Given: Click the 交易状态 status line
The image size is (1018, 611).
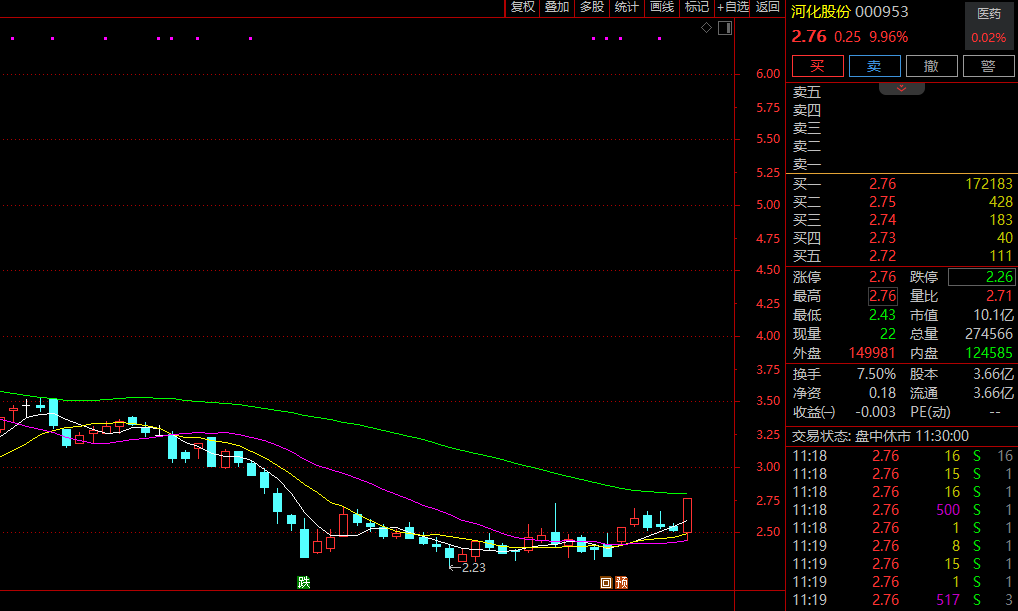Looking at the screenshot, I should tap(880, 436).
